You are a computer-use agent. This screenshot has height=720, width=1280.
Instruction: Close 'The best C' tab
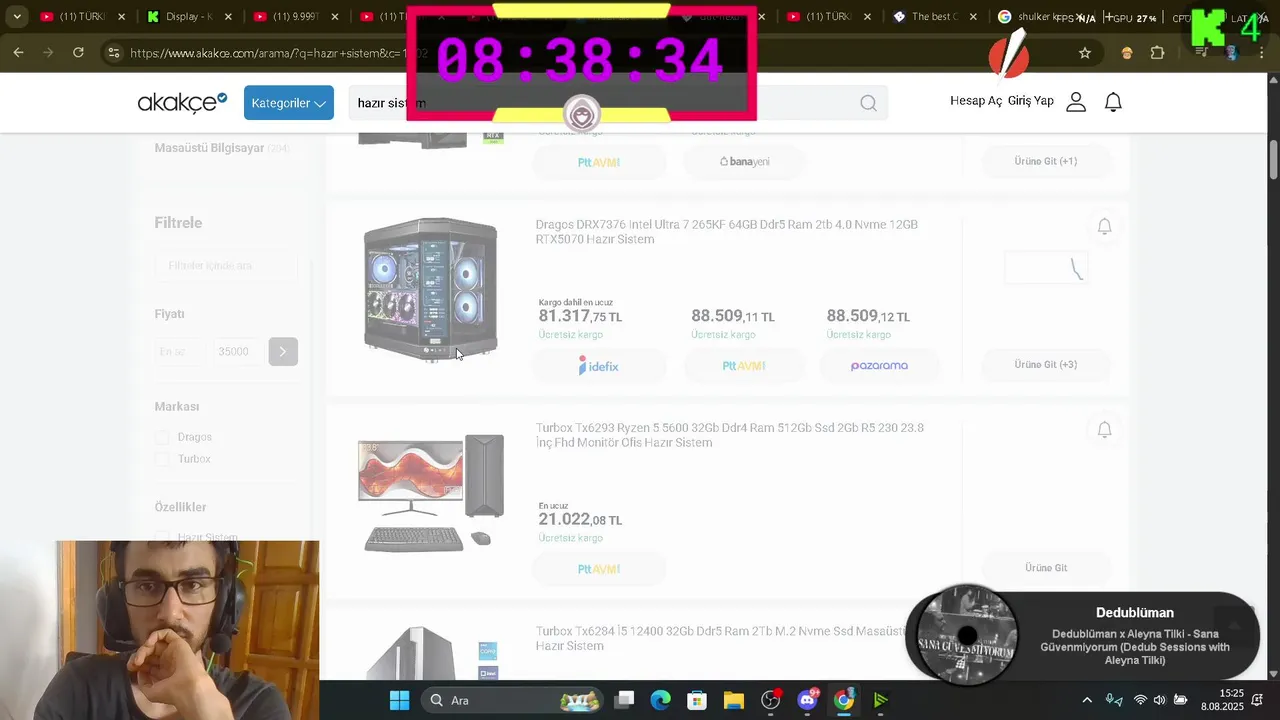pos(974,17)
